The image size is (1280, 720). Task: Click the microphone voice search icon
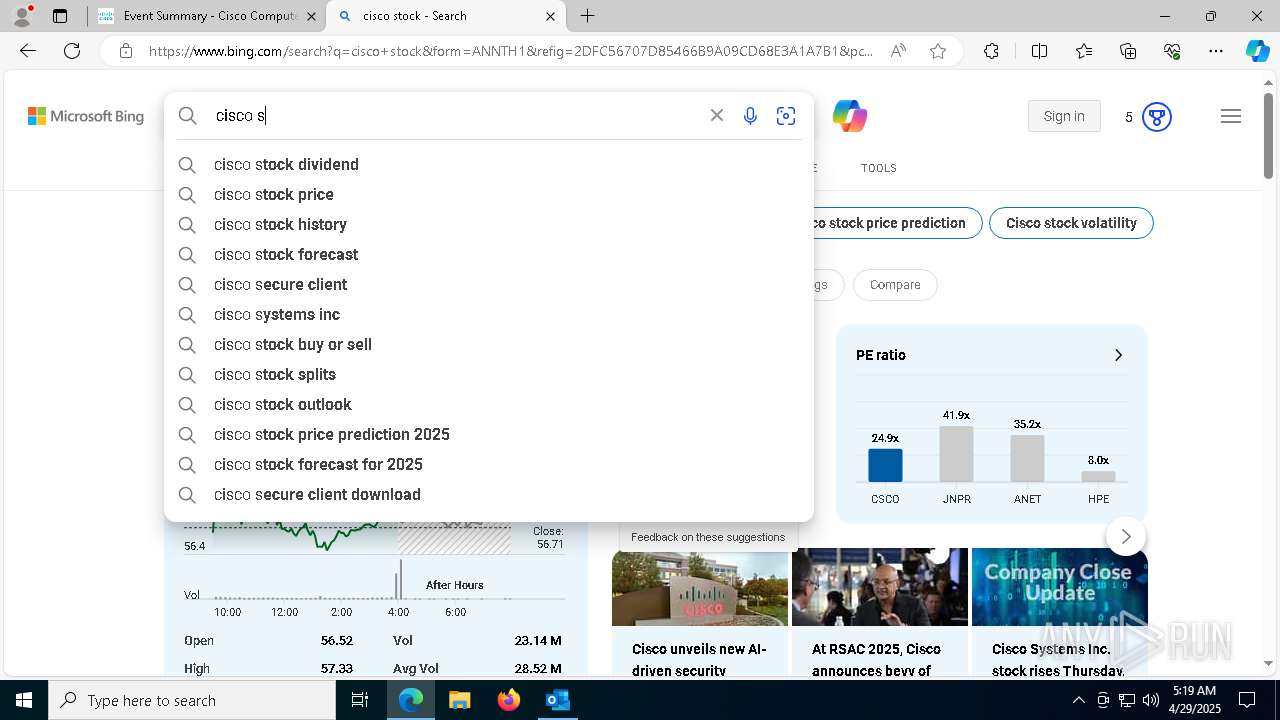750,116
